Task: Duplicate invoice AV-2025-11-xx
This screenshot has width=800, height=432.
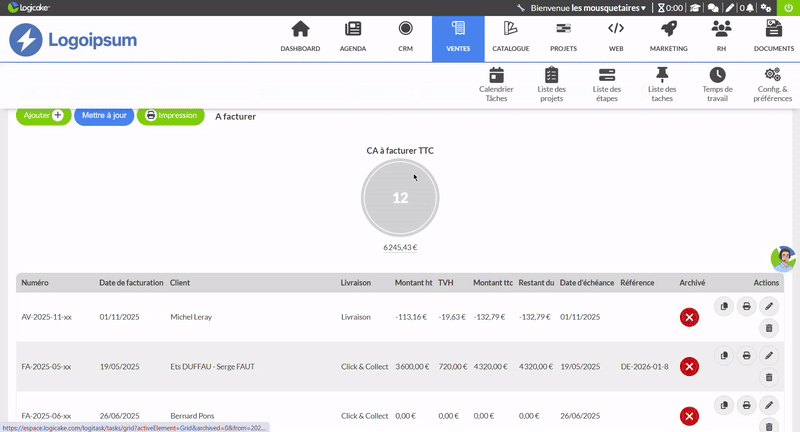Action: coord(724,306)
